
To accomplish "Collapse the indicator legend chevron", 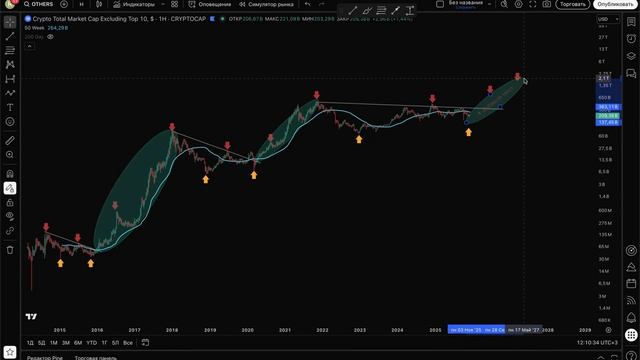I will click(x=29, y=46).
